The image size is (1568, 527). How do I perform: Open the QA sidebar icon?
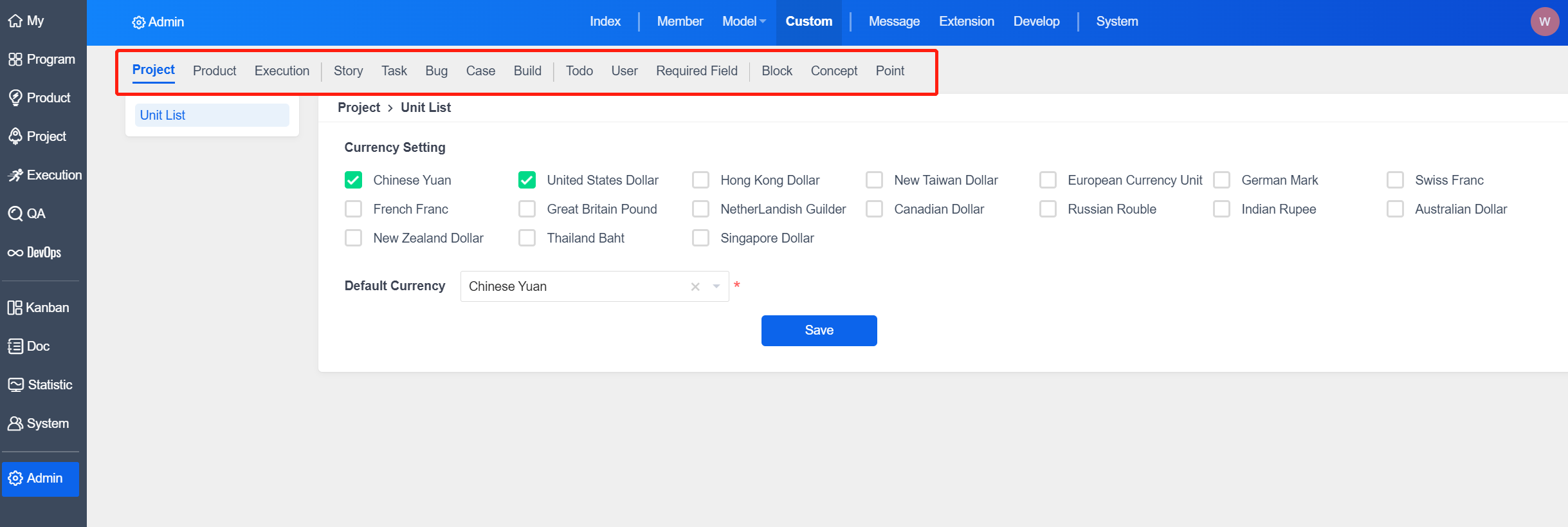[15, 214]
